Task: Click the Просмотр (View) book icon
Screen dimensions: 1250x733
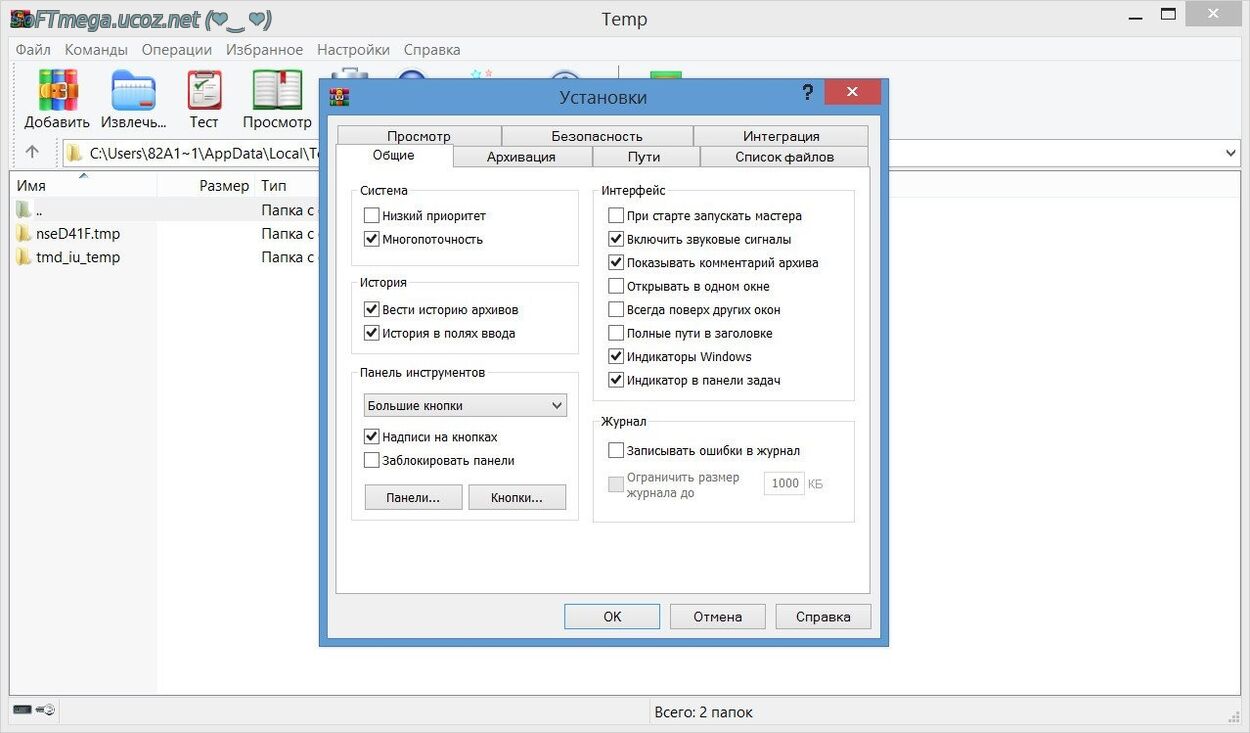Action: 277,92
